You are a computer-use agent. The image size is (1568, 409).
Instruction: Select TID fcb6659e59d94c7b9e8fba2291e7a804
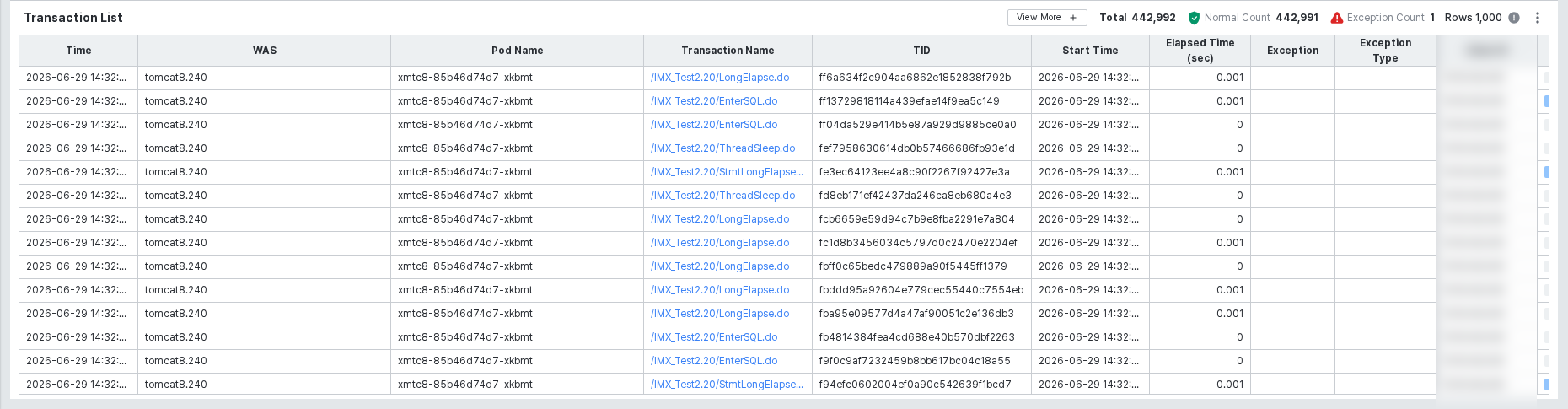(x=916, y=219)
